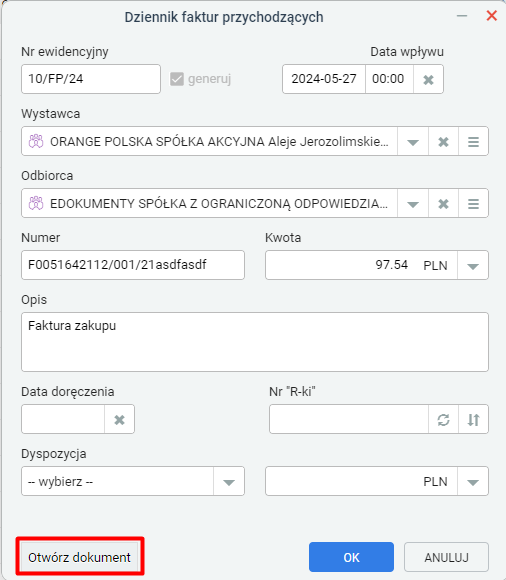This screenshot has height=580, width=506.
Task: Clear the Odbiorca contact selection
Action: pos(443,203)
